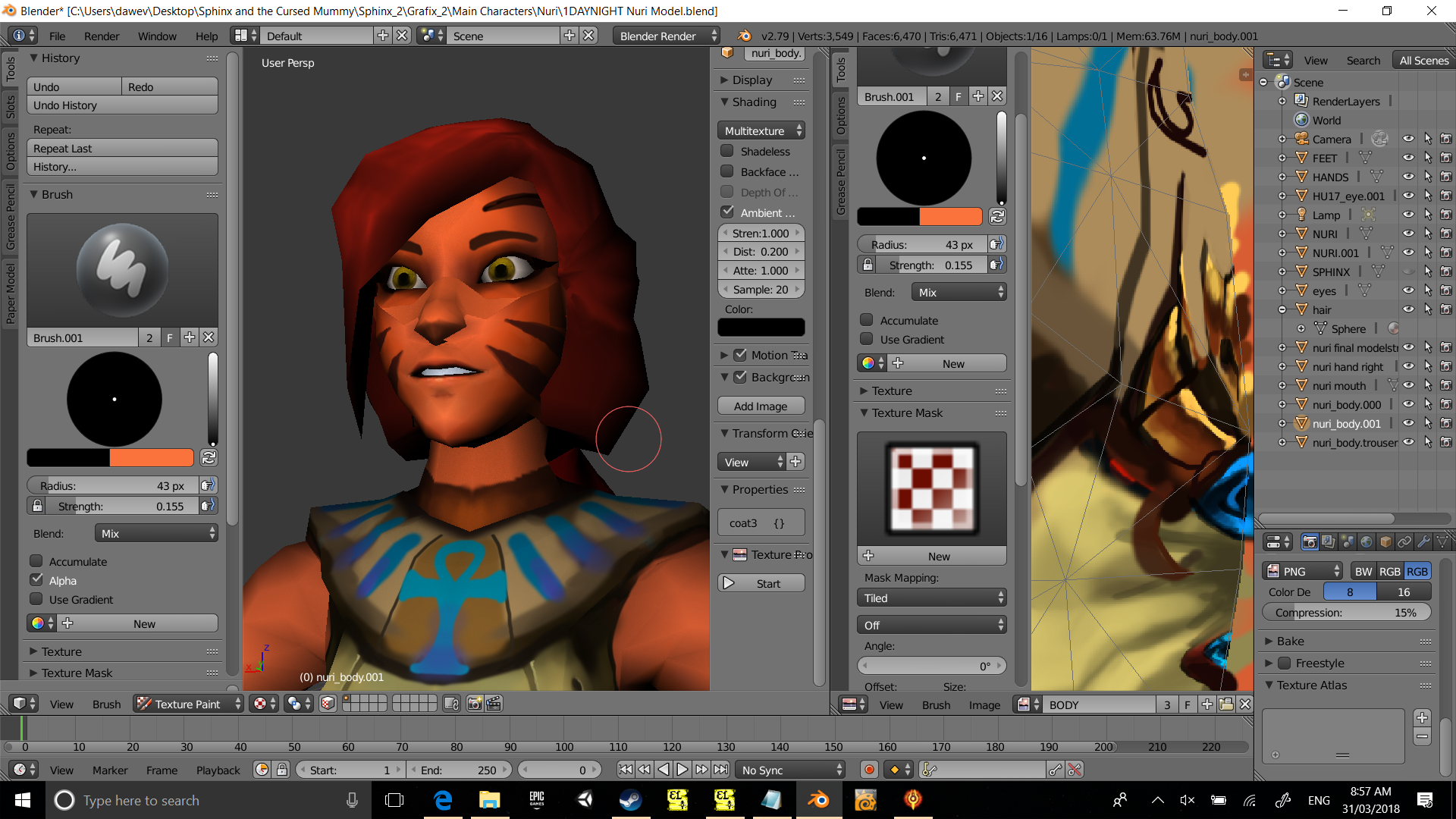Disable Ambient Occlusion checkbox
Screen dimensions: 1456x819
pos(727,212)
